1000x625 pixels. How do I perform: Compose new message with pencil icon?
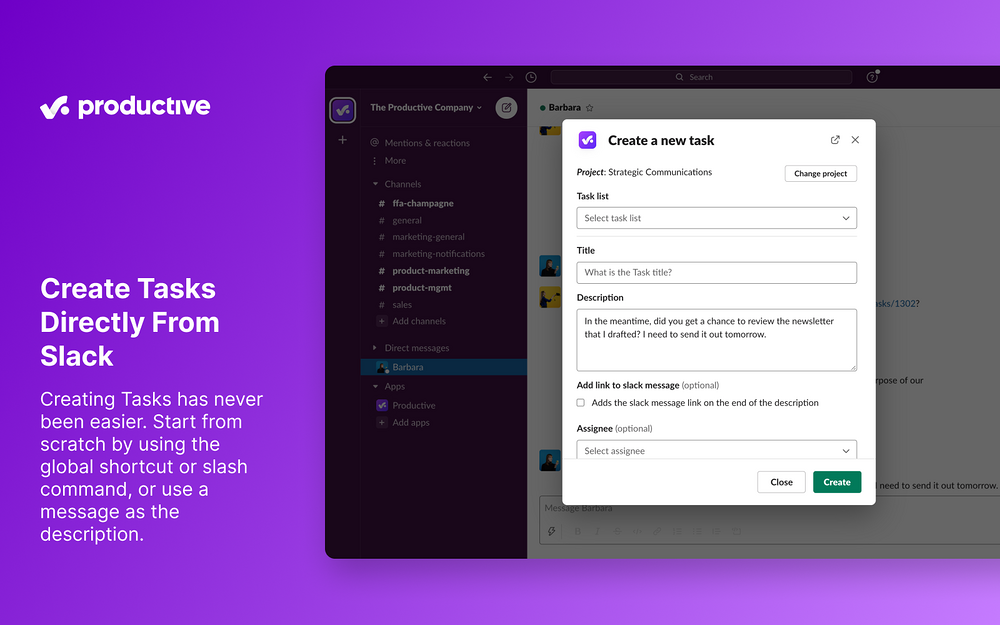pyautogui.click(x=506, y=108)
